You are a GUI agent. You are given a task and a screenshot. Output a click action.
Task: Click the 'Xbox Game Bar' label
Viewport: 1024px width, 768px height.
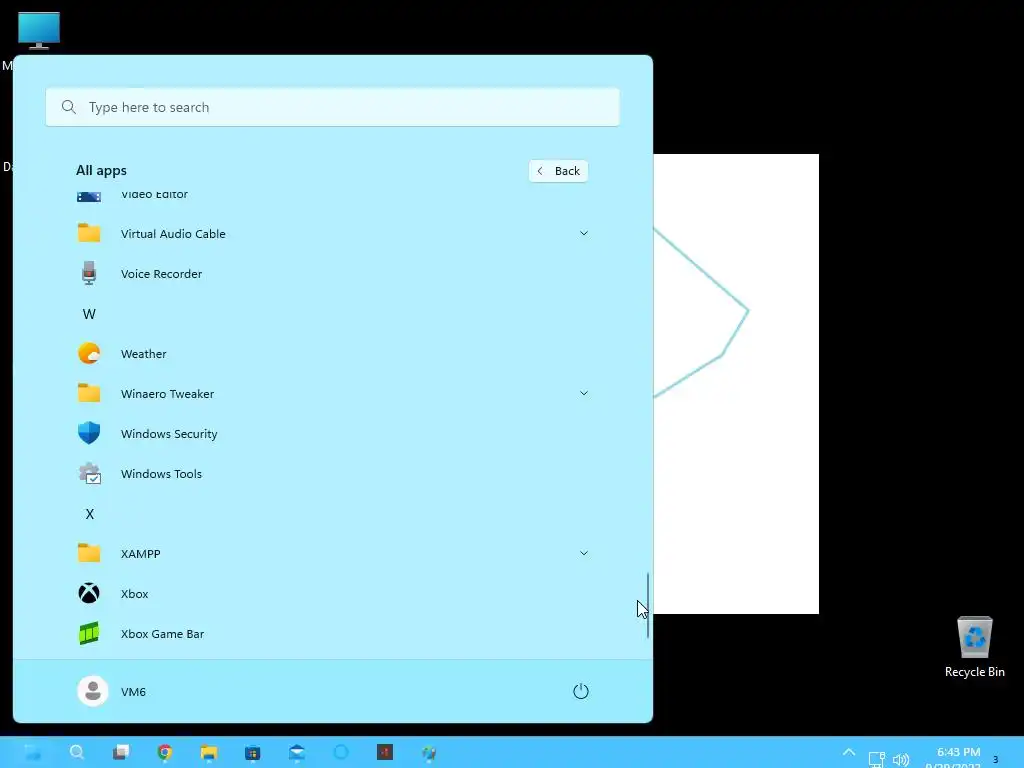point(163,633)
